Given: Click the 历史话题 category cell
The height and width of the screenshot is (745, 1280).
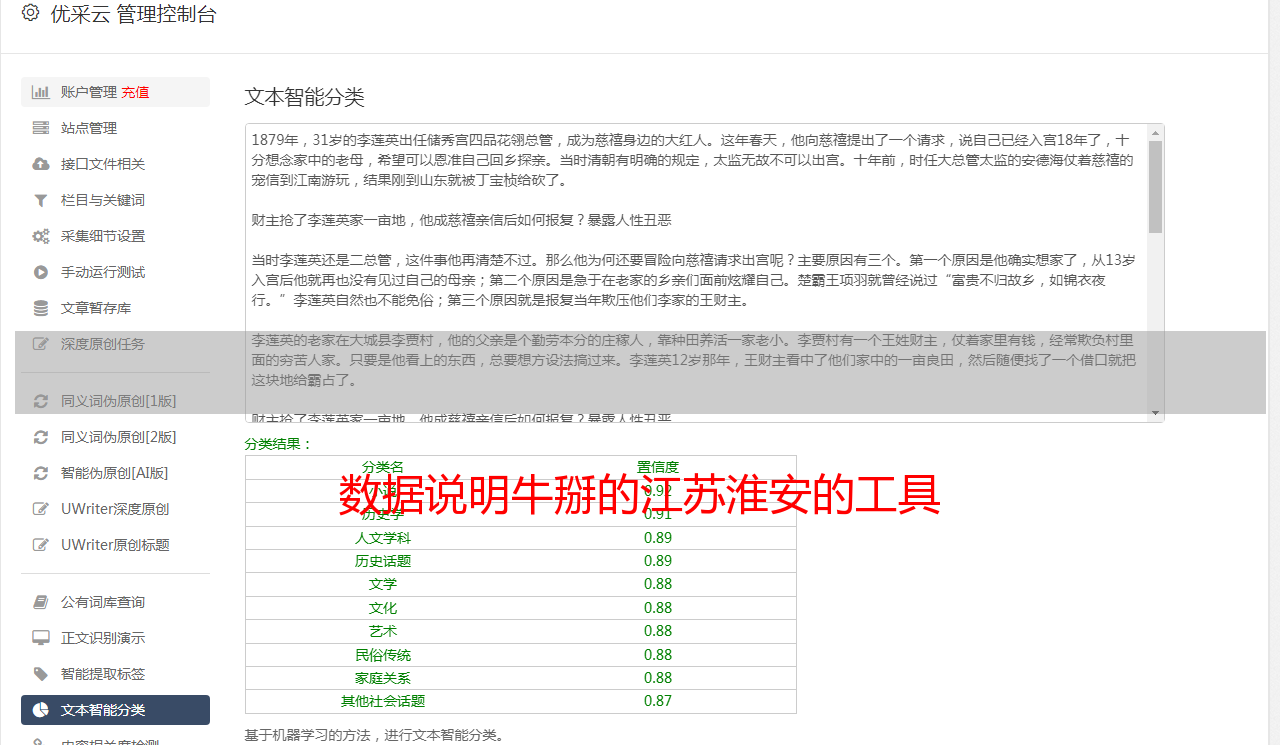Looking at the screenshot, I should 383,561.
